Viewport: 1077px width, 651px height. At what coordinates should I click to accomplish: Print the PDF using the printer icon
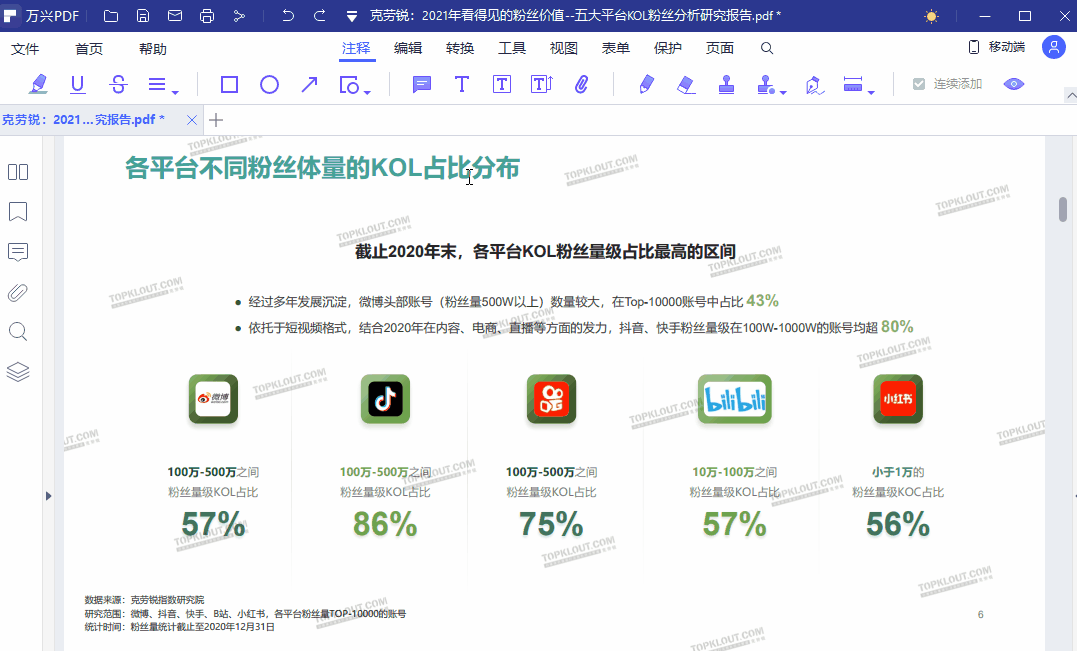point(207,16)
